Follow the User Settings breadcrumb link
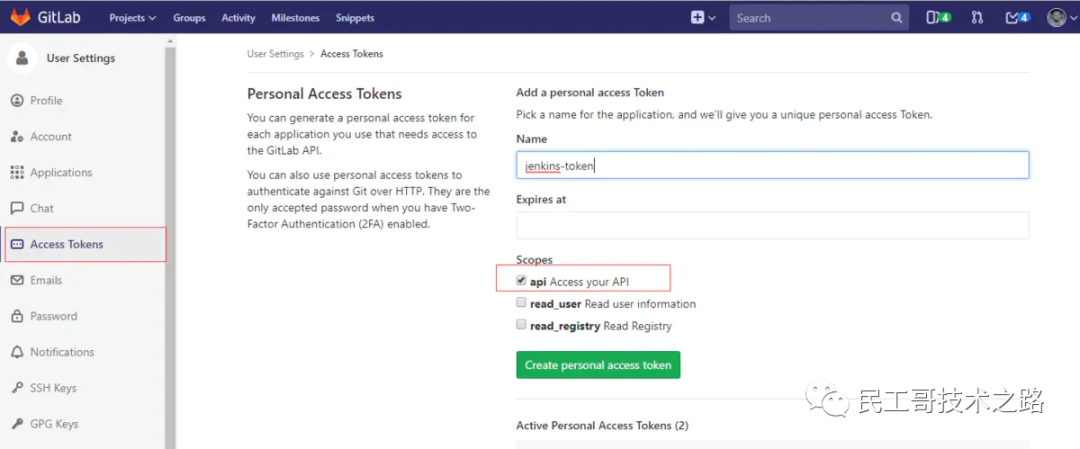Viewport: 1080px width, 449px height. [276, 54]
